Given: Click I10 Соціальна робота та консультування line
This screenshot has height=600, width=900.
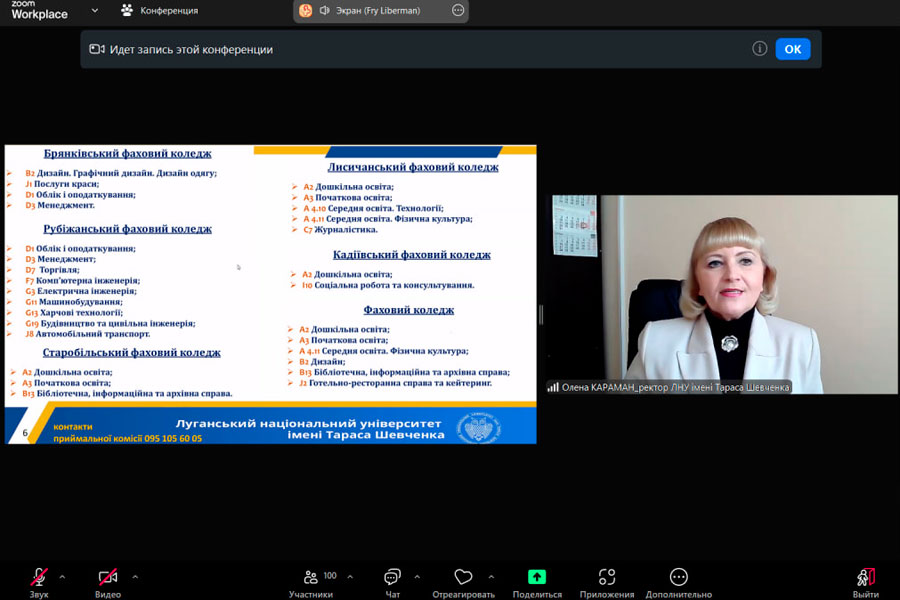Looking at the screenshot, I should pyautogui.click(x=388, y=285).
